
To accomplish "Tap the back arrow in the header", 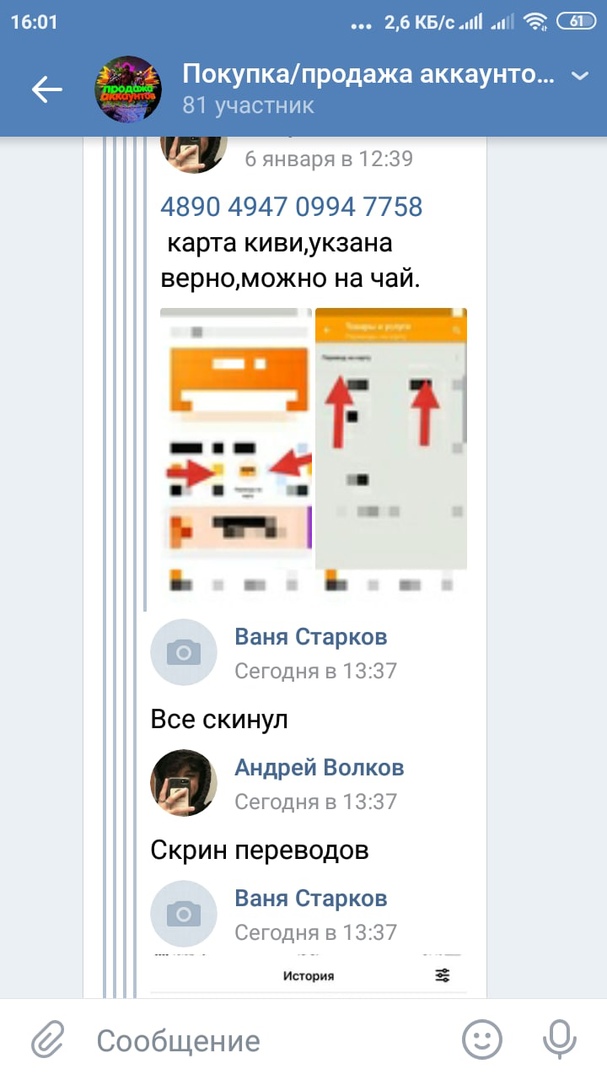I will (x=47, y=89).
